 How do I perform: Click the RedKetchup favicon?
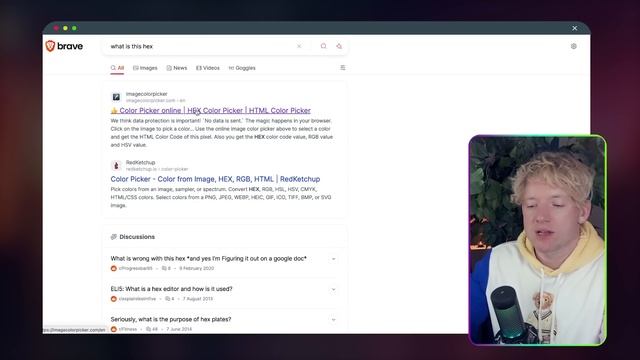click(x=116, y=165)
